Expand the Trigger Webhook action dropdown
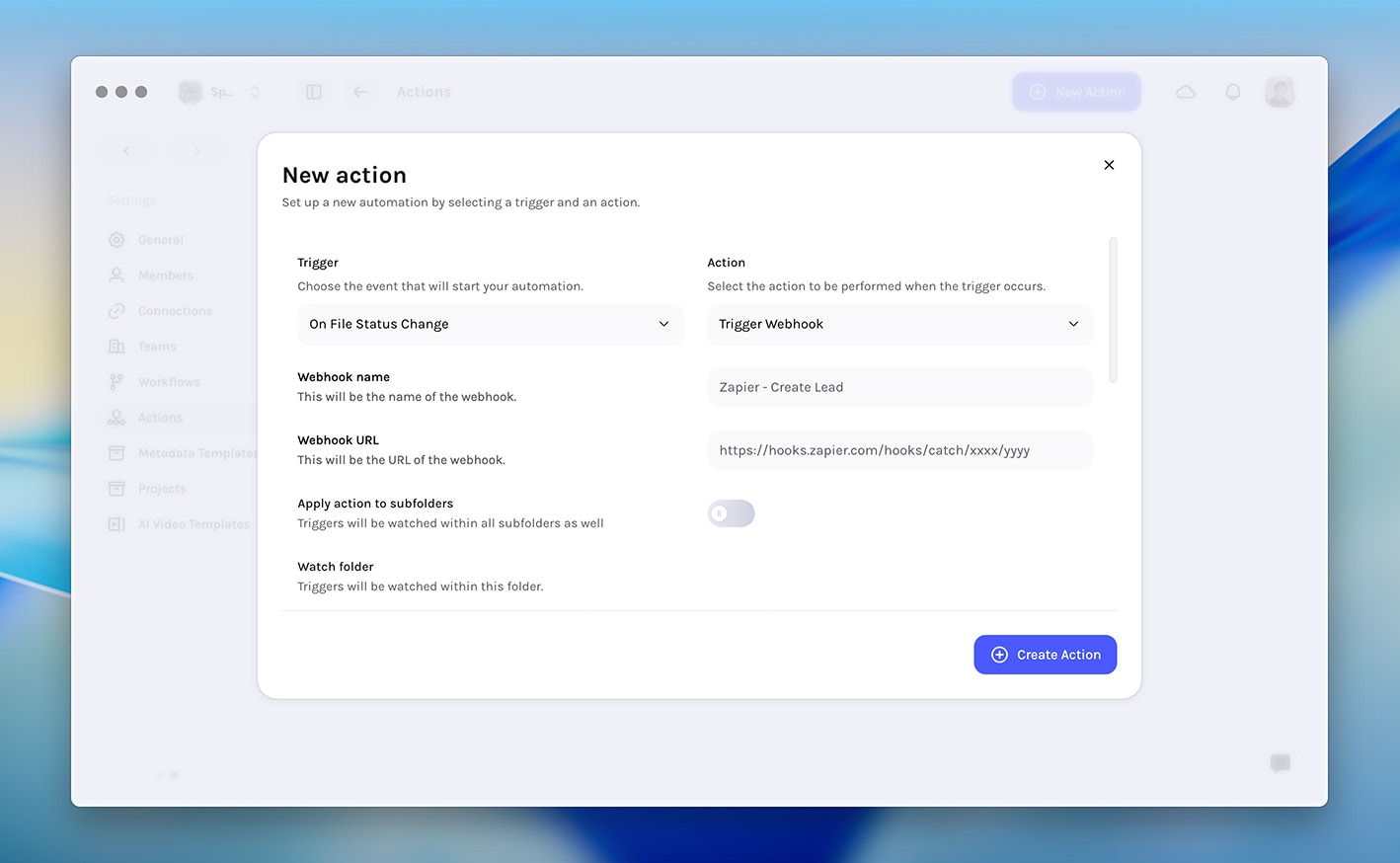Image resolution: width=1400 pixels, height=863 pixels. [899, 324]
